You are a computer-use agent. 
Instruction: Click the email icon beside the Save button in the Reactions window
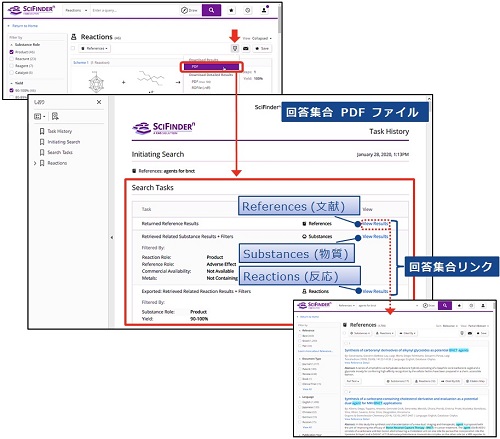point(246,48)
